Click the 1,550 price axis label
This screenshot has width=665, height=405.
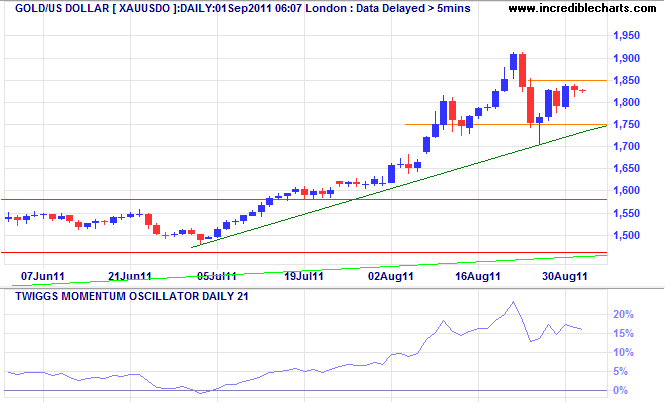pos(626,213)
